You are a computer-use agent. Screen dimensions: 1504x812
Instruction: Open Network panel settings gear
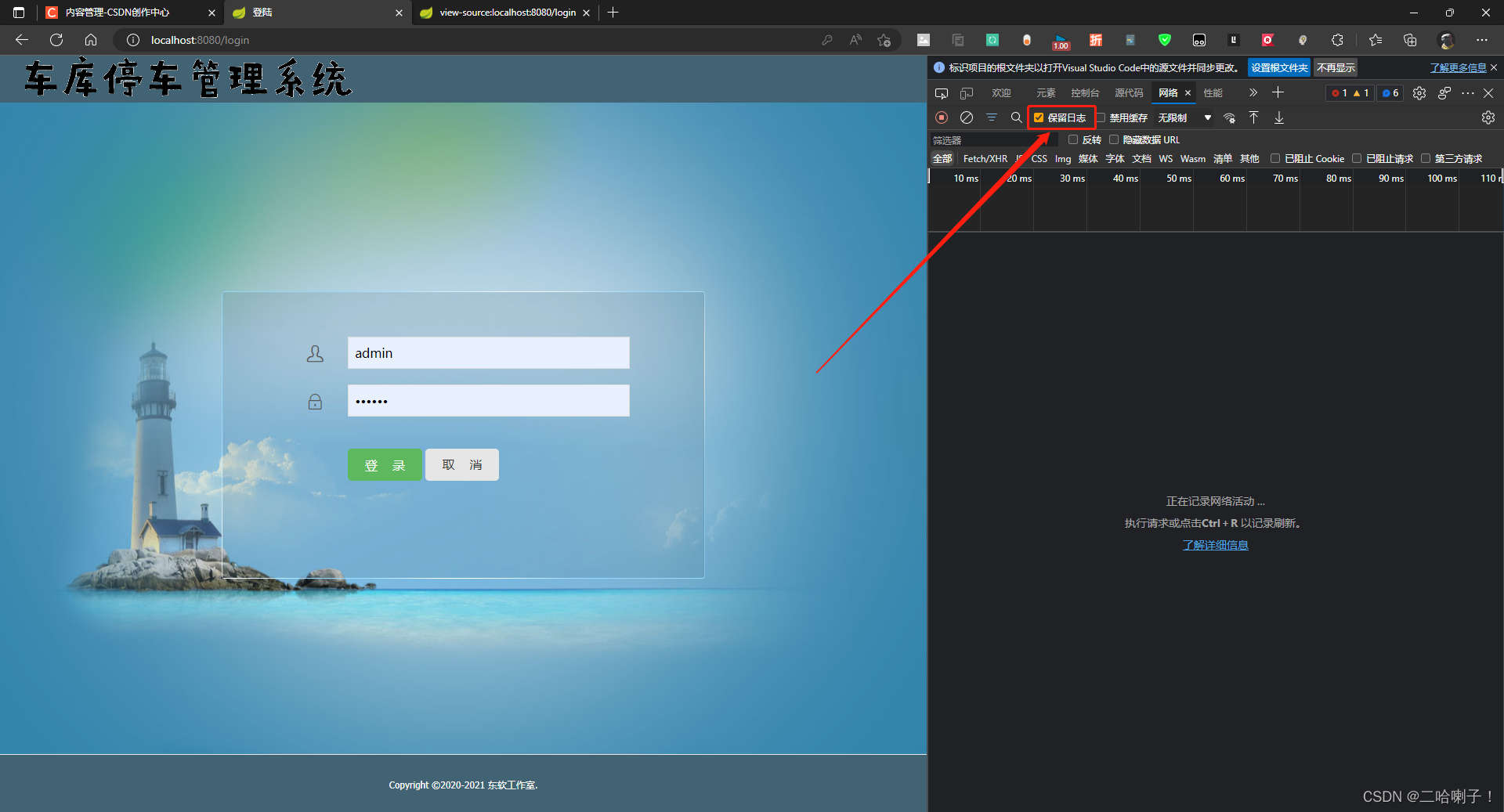coord(1488,117)
